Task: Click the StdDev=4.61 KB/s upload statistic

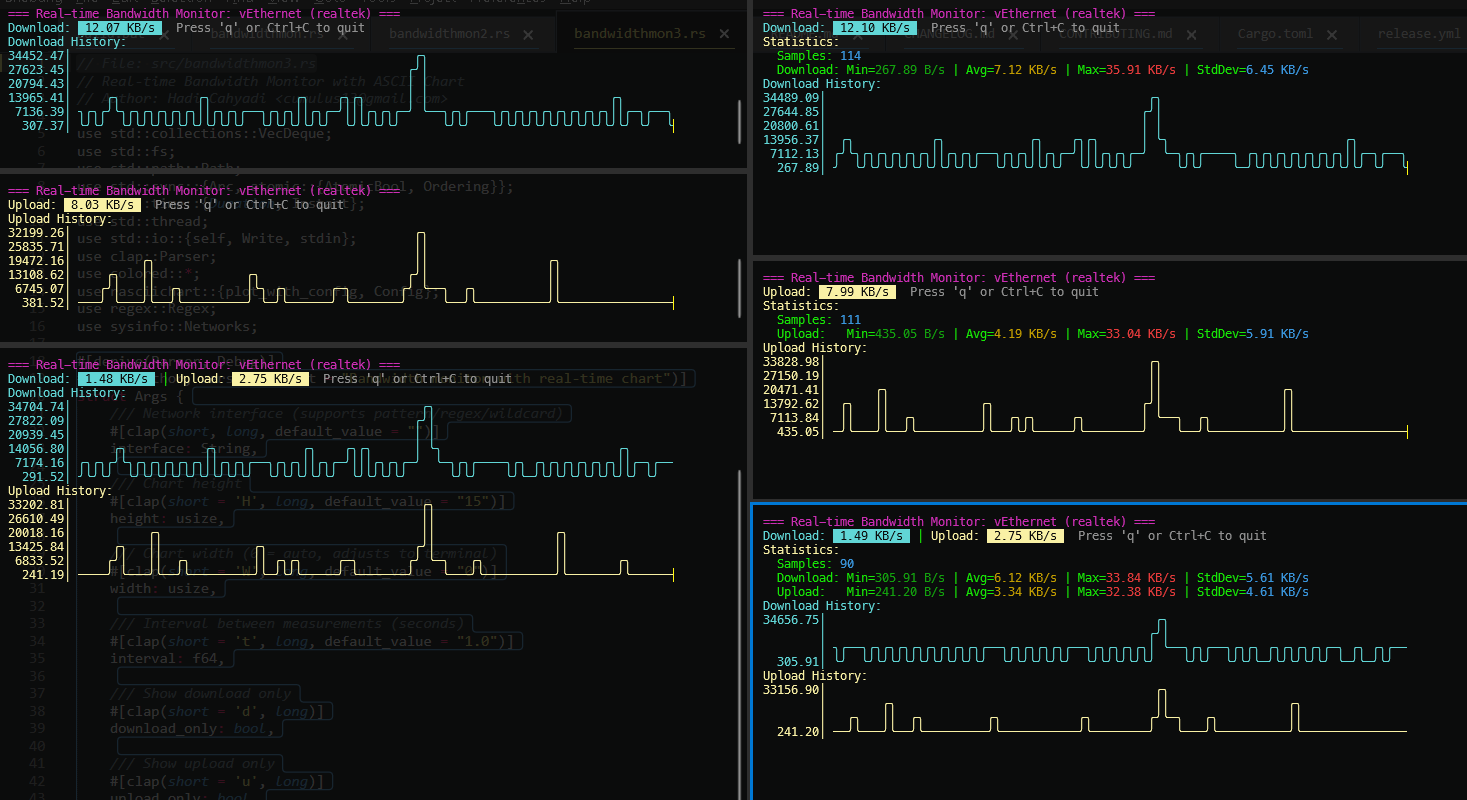Action: pyautogui.click(x=1252, y=592)
